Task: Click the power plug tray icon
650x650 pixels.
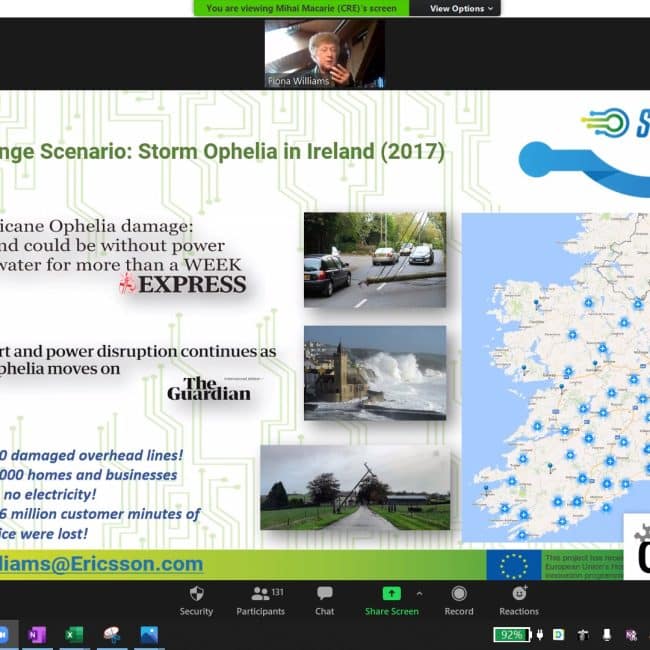Action: (x=540, y=635)
